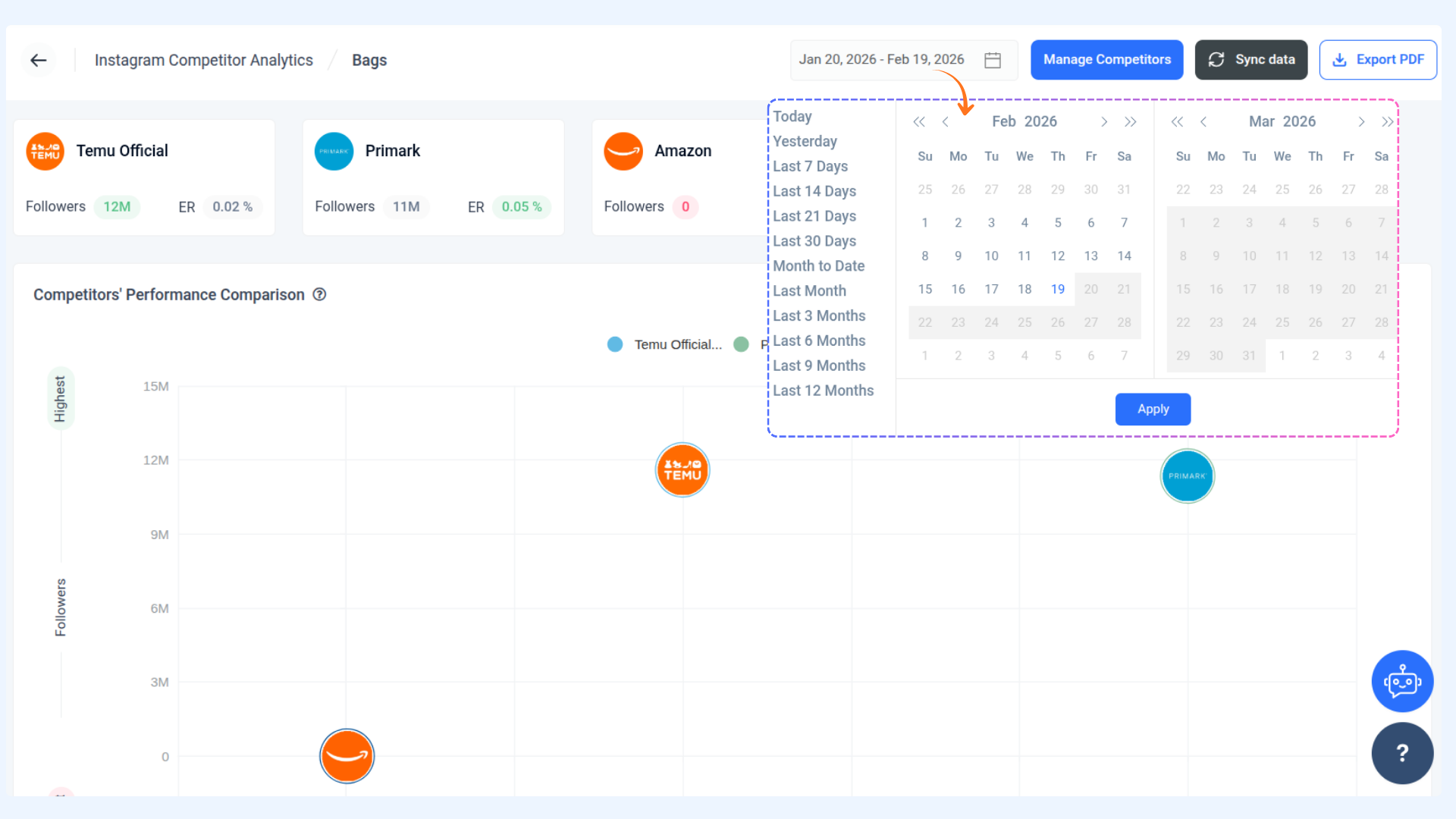Image resolution: width=1456 pixels, height=819 pixels.
Task: Select Month to Date preset
Action: [818, 265]
